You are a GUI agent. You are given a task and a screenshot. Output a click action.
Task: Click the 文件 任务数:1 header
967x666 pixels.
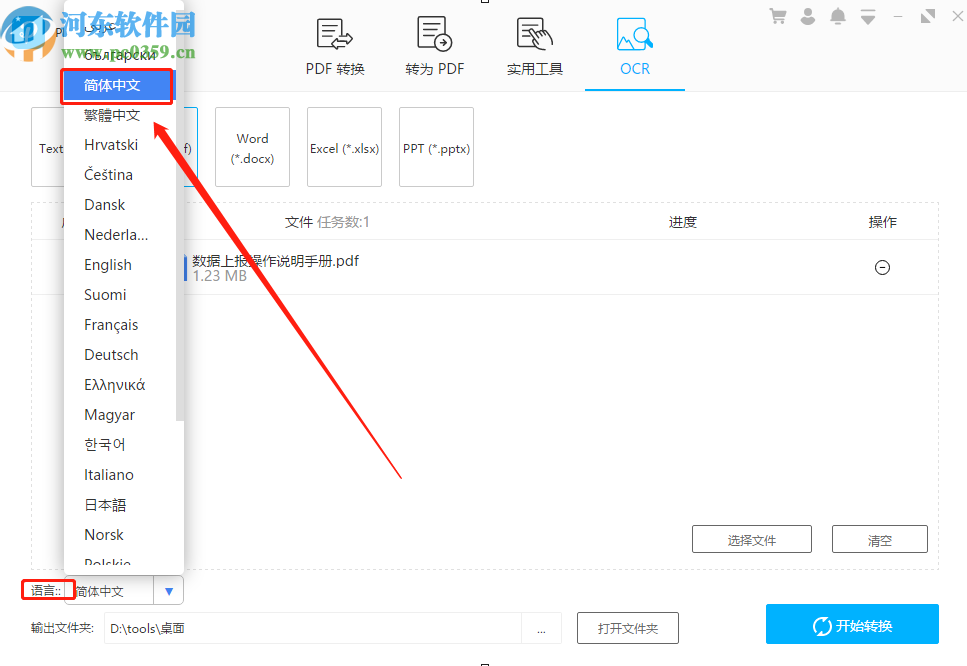(x=327, y=222)
